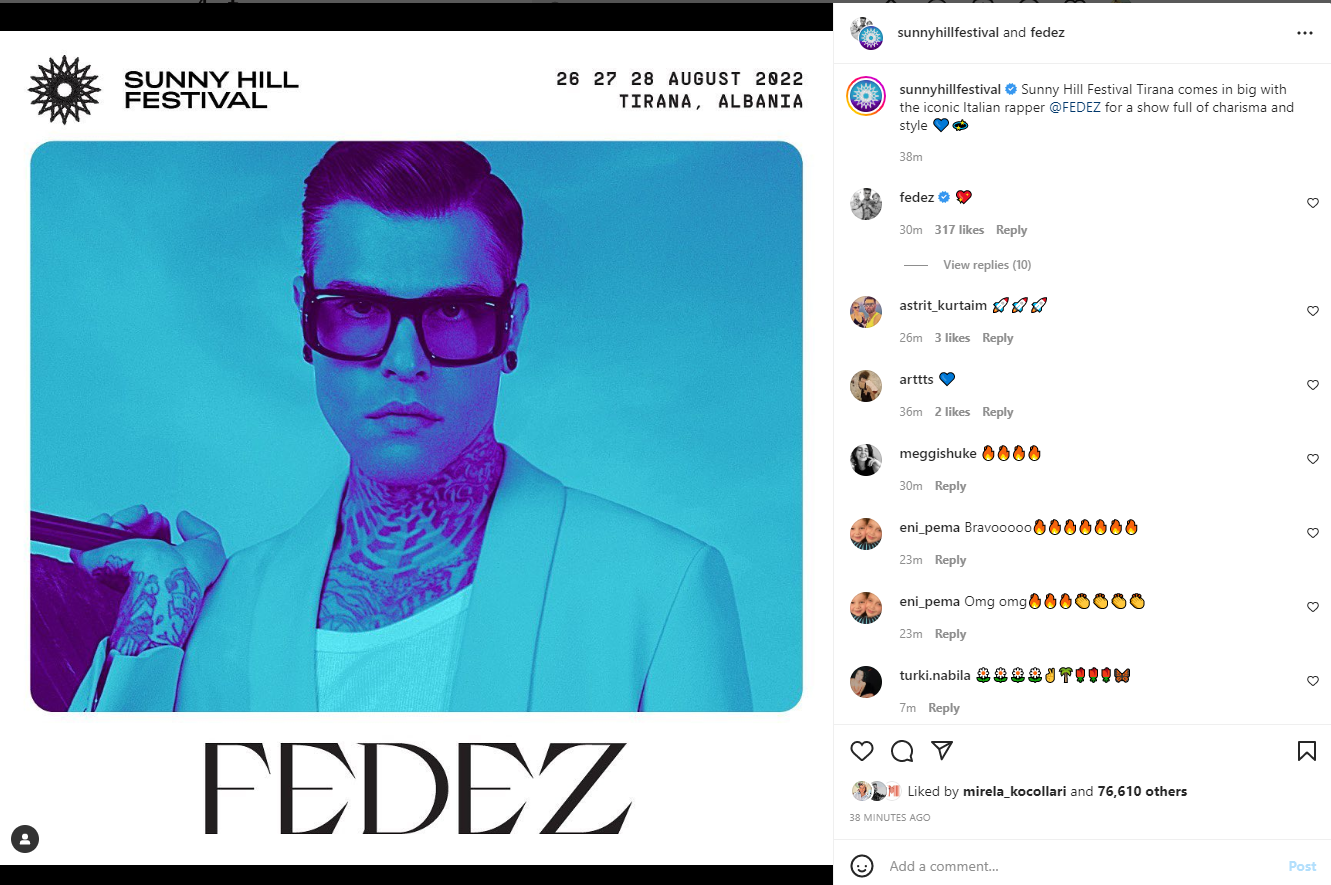Open more options three-dot menu

tap(1304, 33)
